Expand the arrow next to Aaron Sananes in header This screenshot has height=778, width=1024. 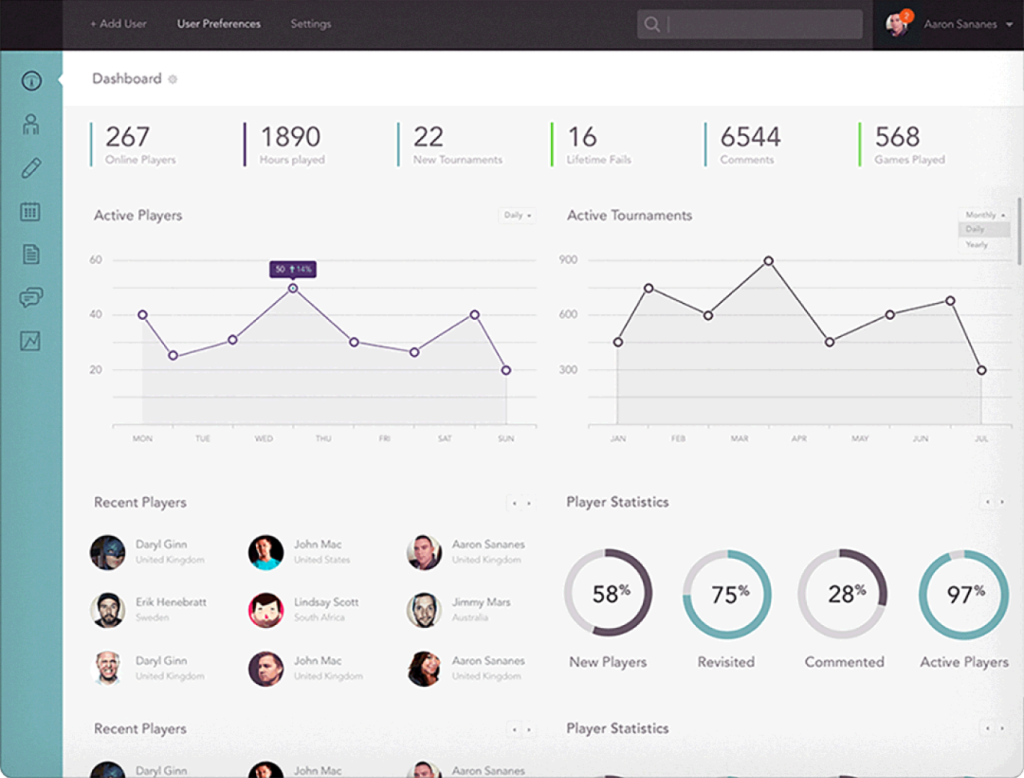(x=1008, y=25)
